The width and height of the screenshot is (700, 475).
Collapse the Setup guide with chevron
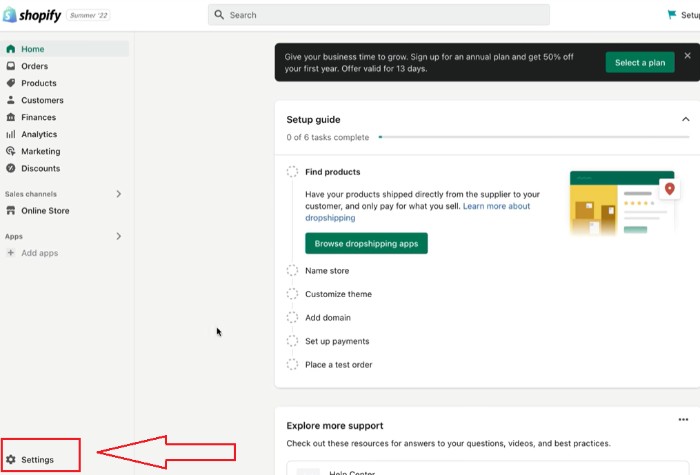[x=685, y=119]
